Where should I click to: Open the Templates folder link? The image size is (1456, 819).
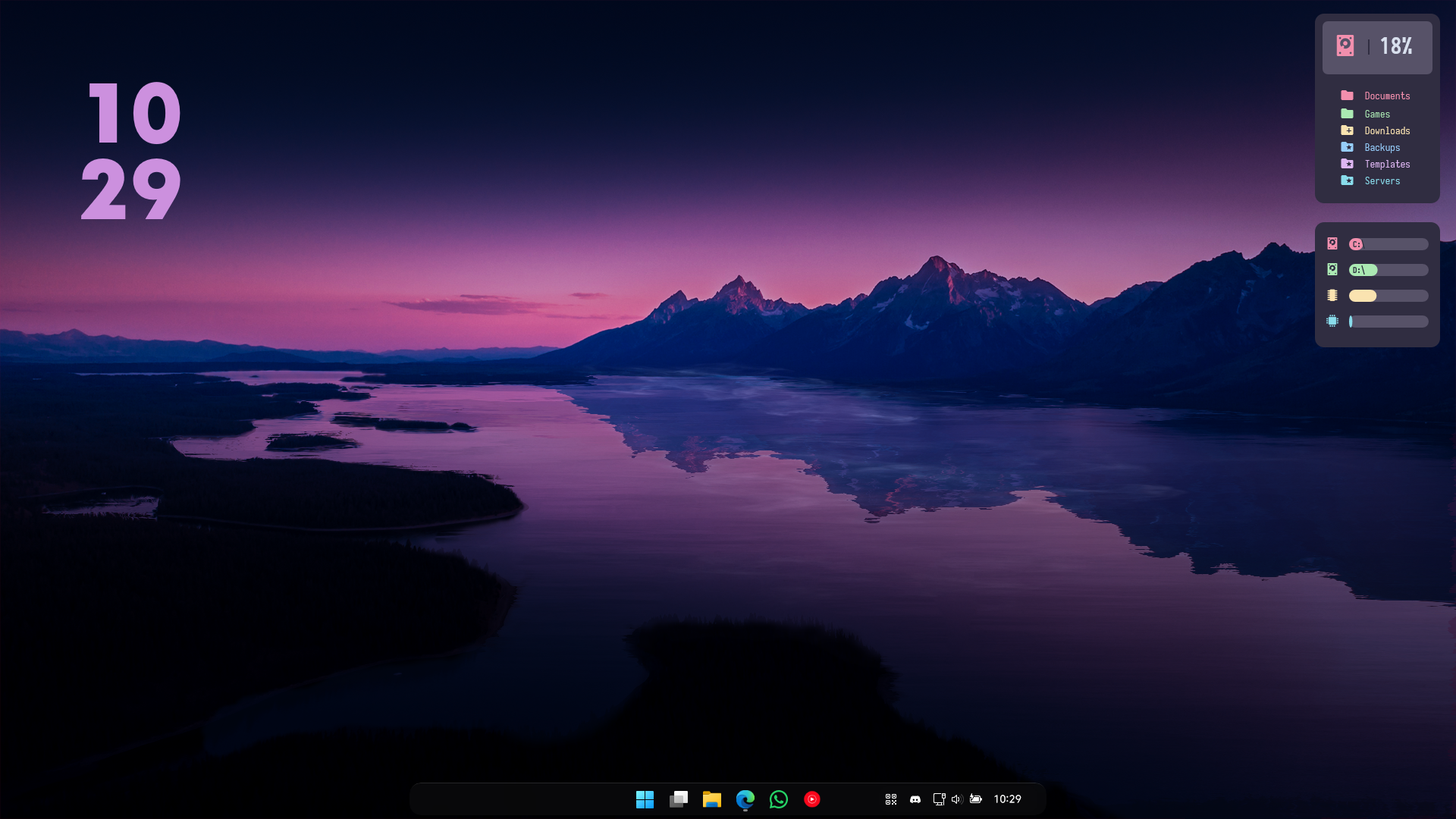tap(1387, 165)
